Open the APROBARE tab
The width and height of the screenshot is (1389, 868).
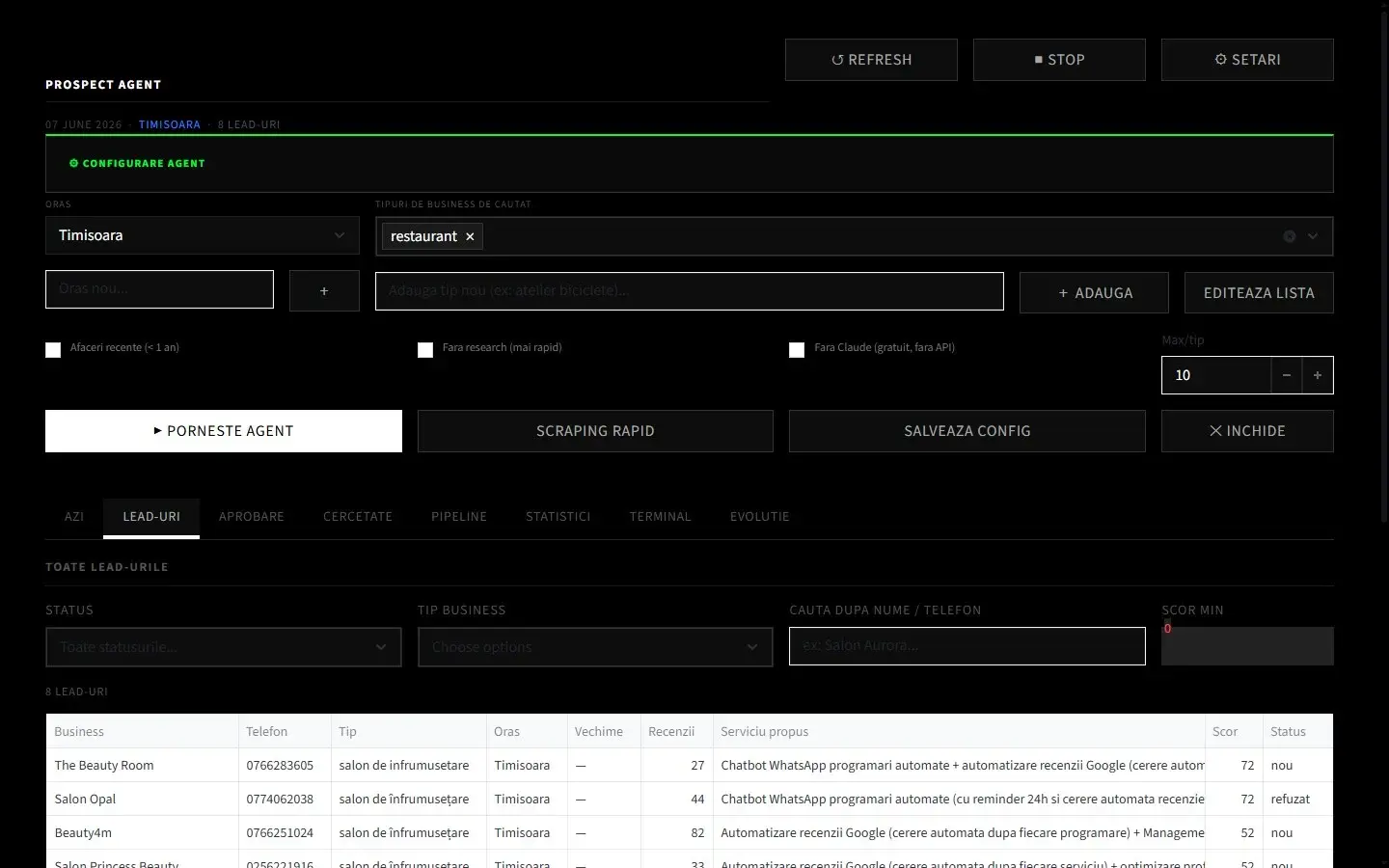tap(252, 517)
